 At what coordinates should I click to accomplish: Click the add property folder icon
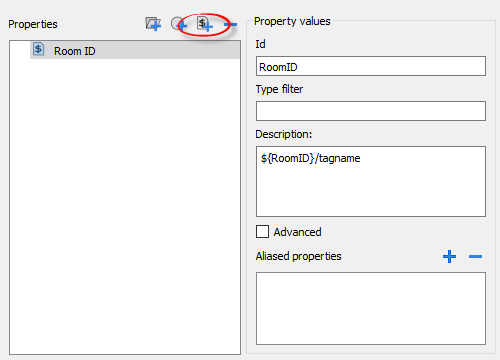click(153, 24)
